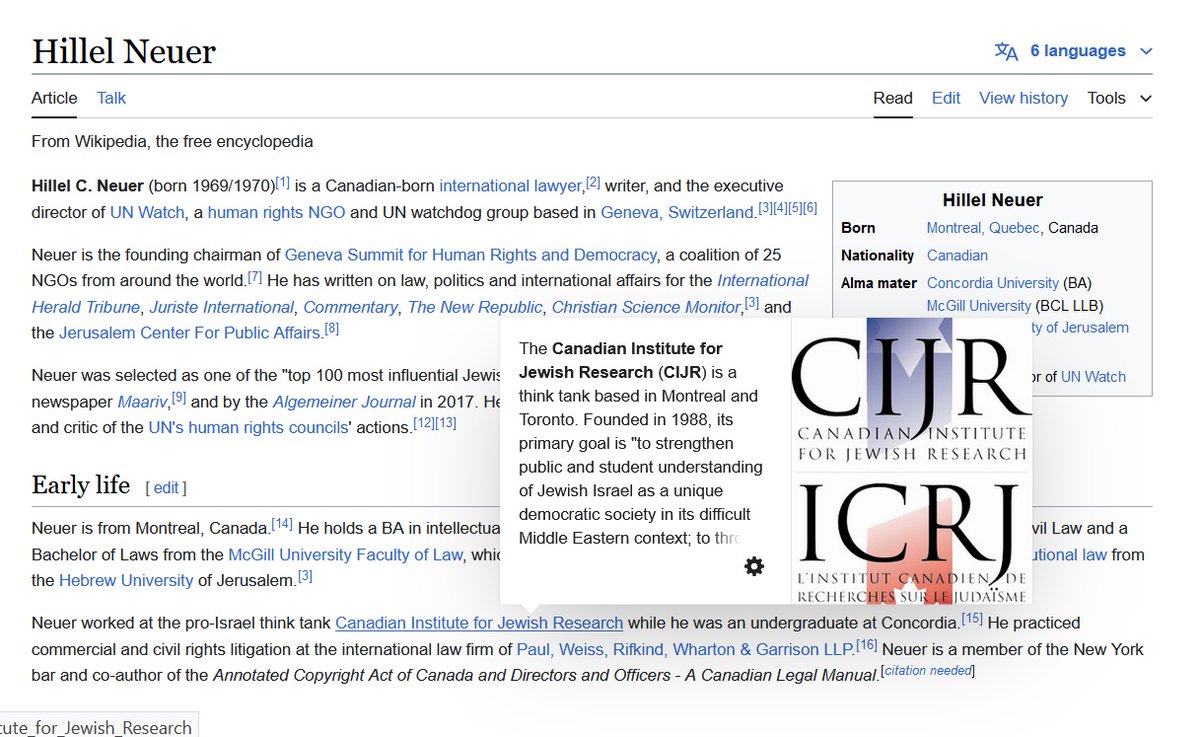The height and width of the screenshot is (737, 1200).
Task: Jump to footnote reference 8
Action: 331,329
